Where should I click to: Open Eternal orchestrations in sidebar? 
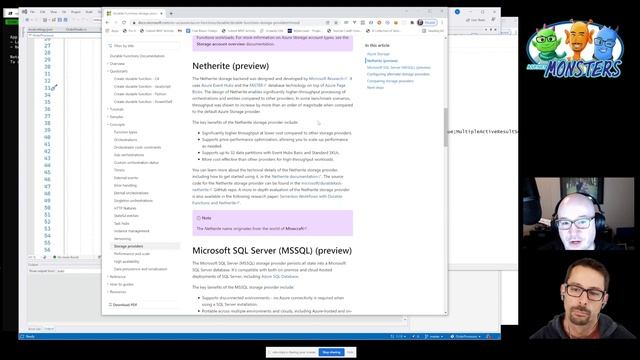point(131,193)
